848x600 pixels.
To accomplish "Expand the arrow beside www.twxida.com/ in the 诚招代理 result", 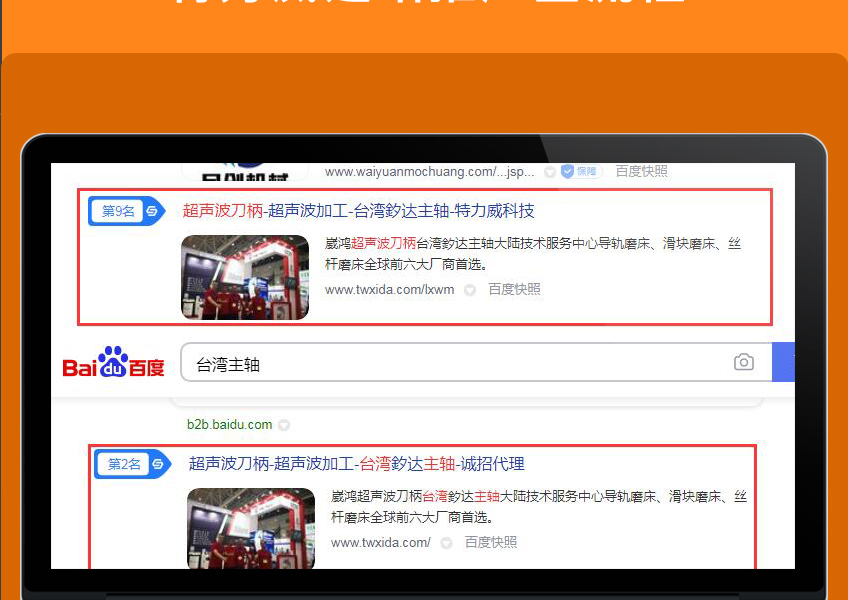I will click(446, 543).
